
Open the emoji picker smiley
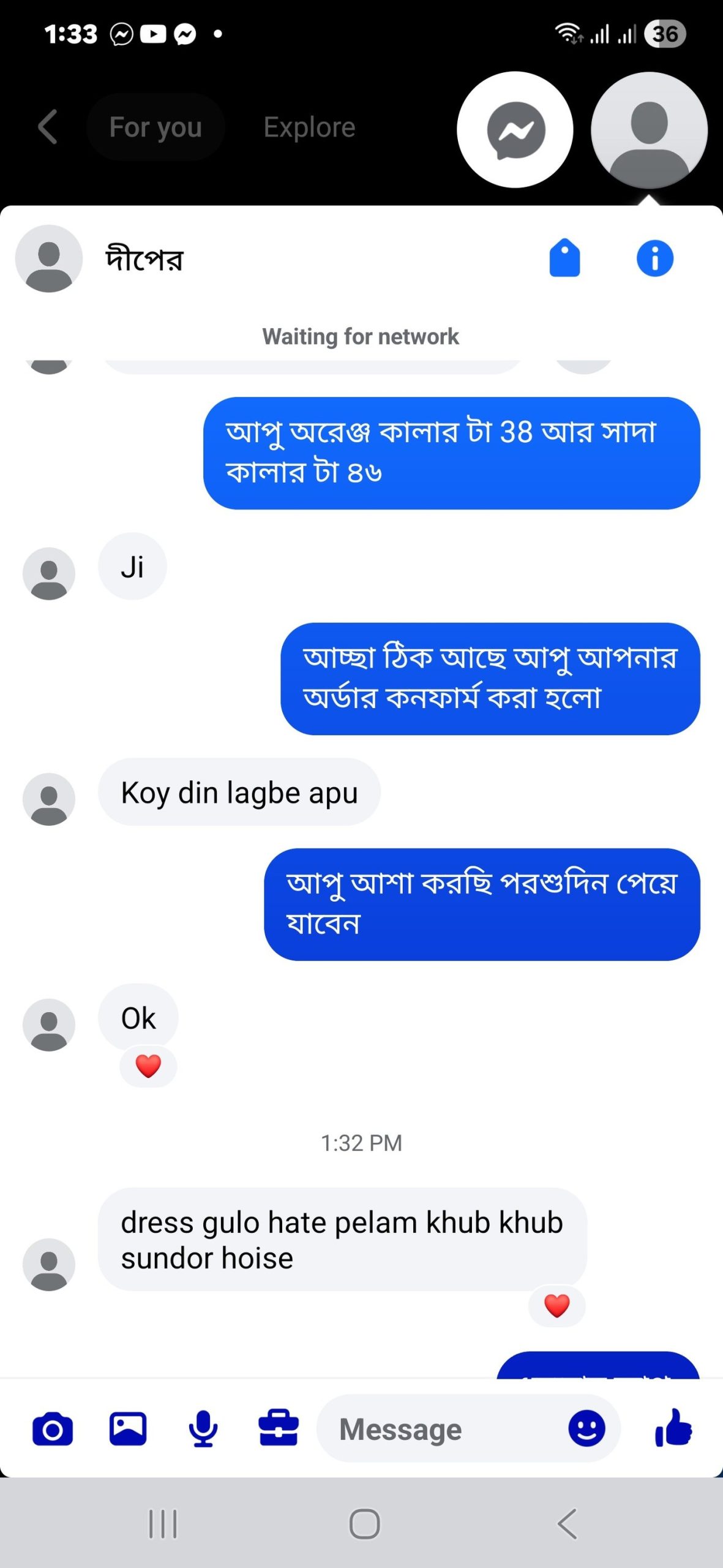coord(586,1429)
